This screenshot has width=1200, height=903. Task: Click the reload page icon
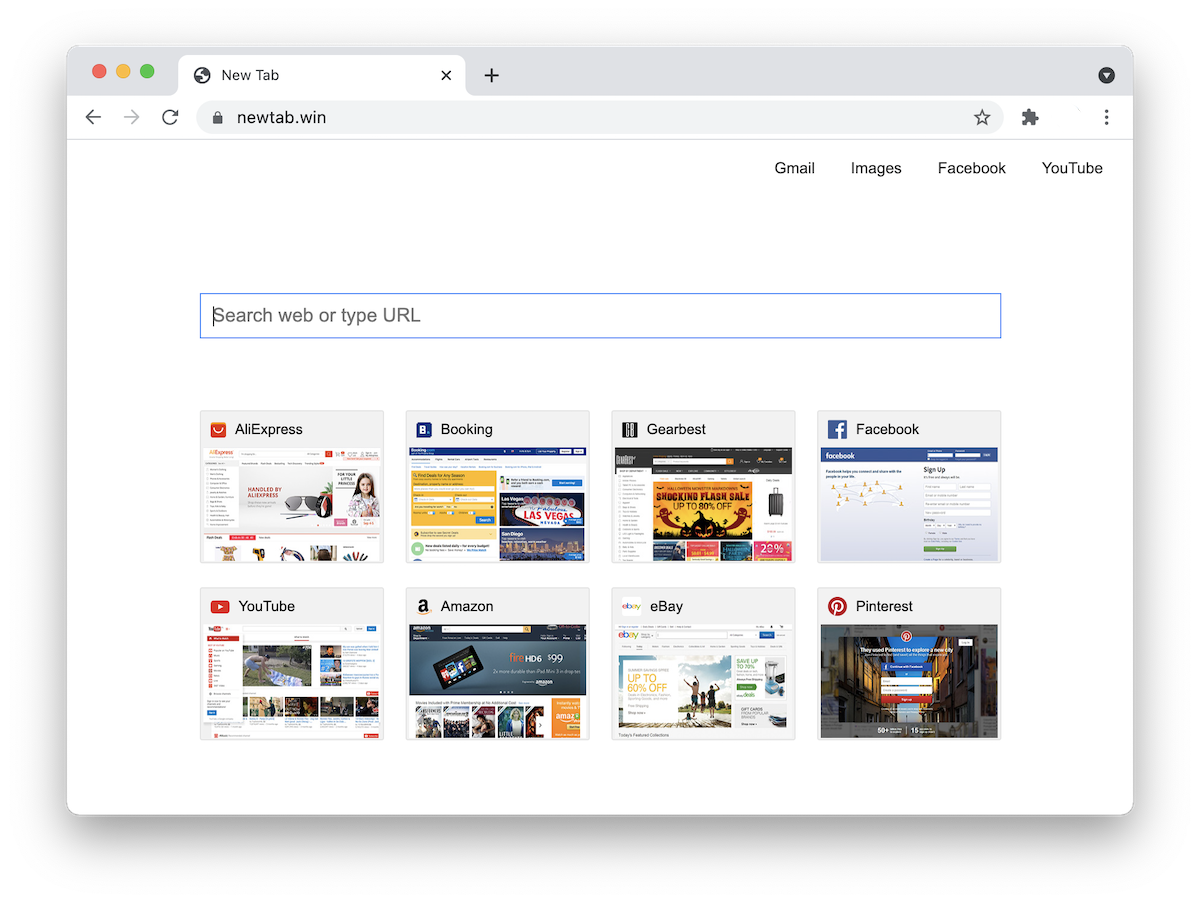[x=170, y=117]
